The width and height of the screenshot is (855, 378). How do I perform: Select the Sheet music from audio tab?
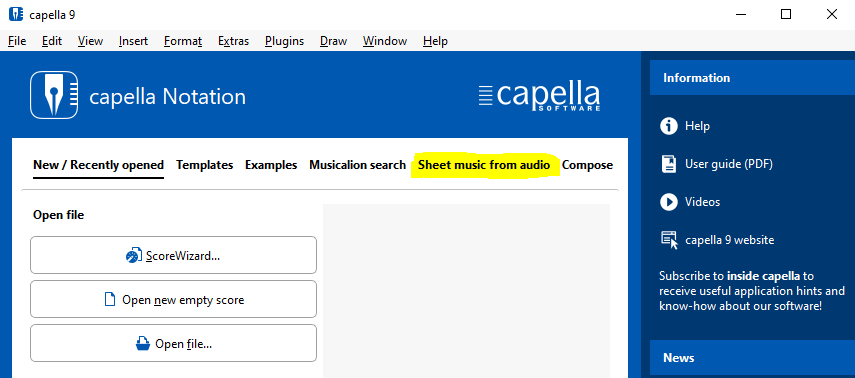pyautogui.click(x=484, y=165)
